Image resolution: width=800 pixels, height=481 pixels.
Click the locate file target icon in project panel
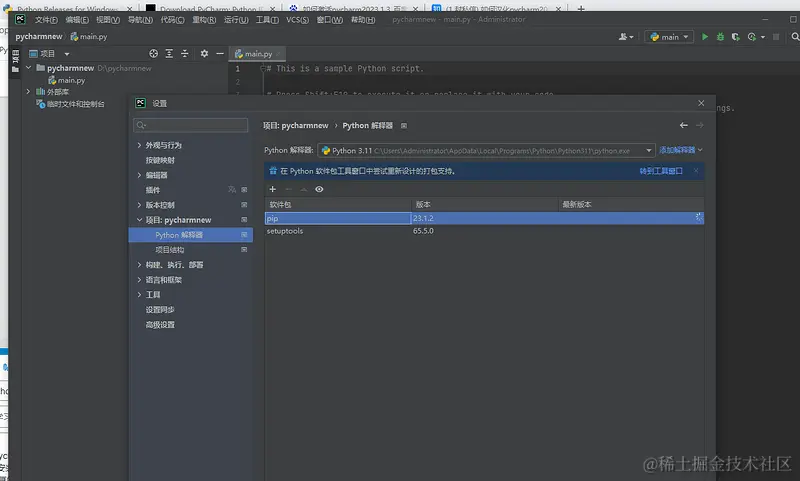(x=154, y=54)
